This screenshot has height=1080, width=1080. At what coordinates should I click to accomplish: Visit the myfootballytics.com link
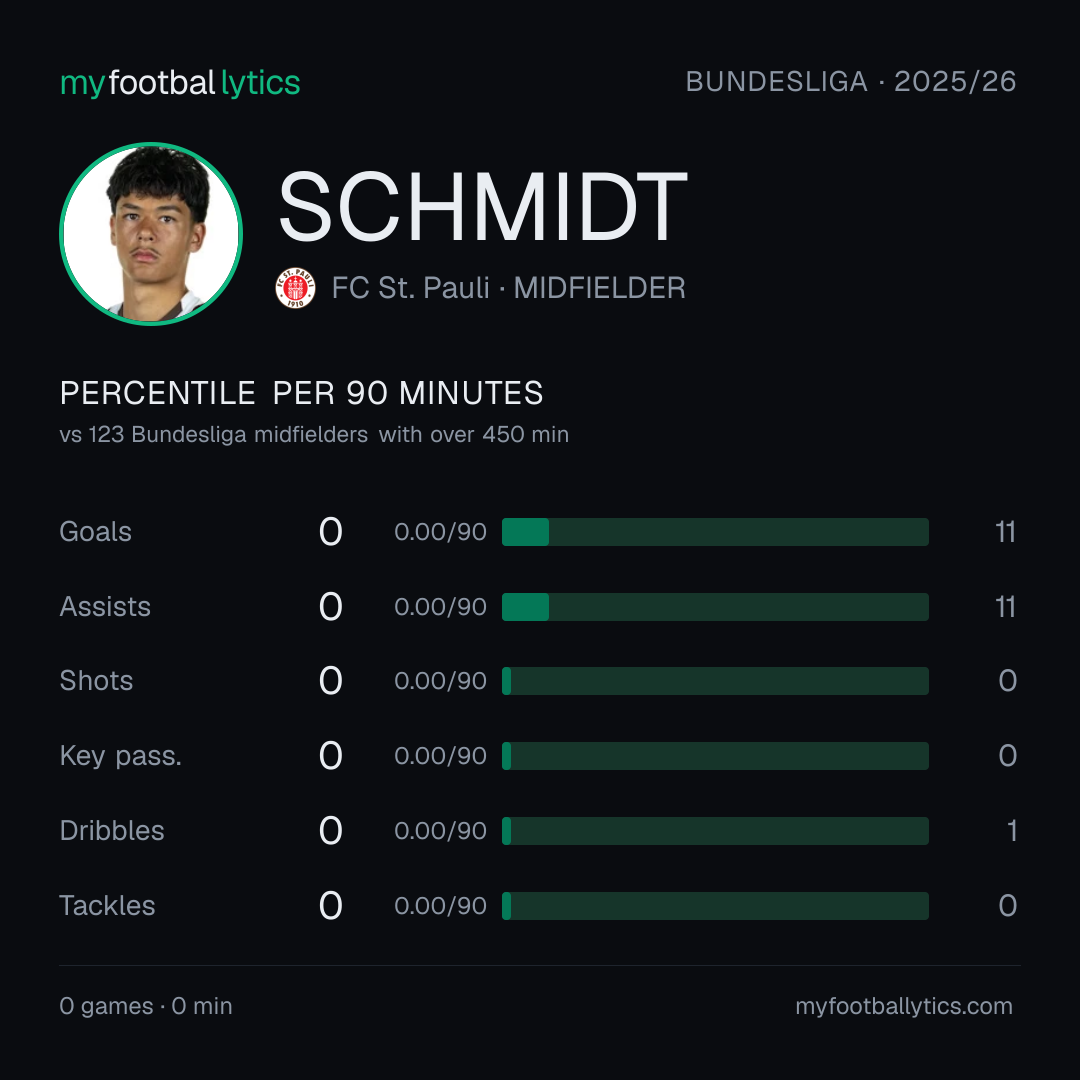(904, 1006)
